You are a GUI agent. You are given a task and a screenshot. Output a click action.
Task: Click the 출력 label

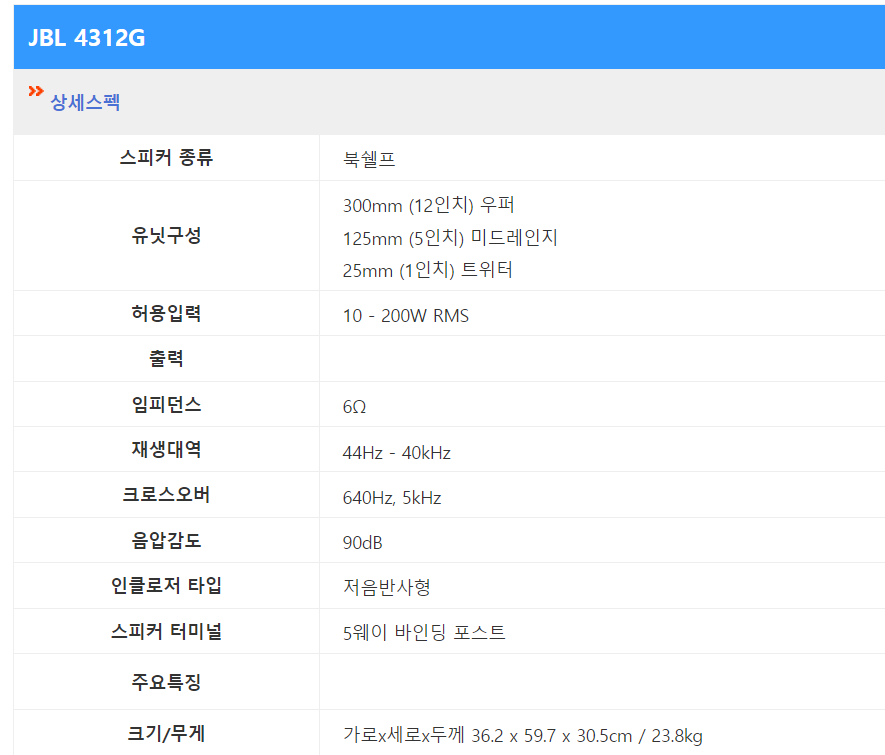167,358
